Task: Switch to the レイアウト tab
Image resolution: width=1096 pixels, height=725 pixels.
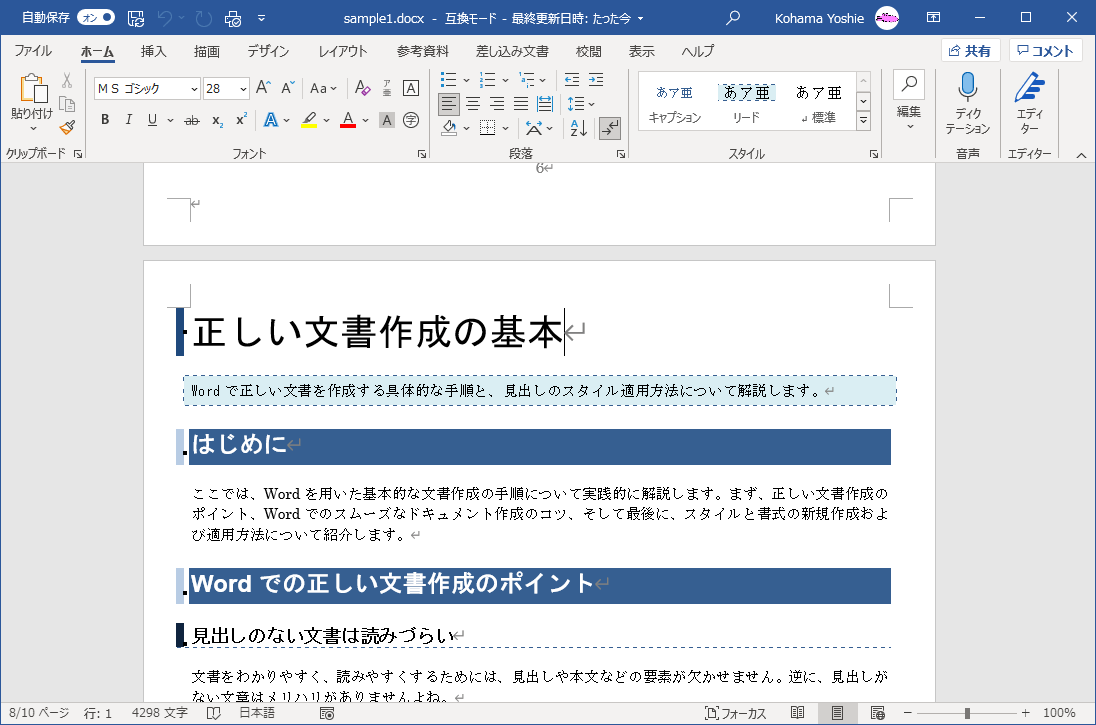Action: [342, 51]
